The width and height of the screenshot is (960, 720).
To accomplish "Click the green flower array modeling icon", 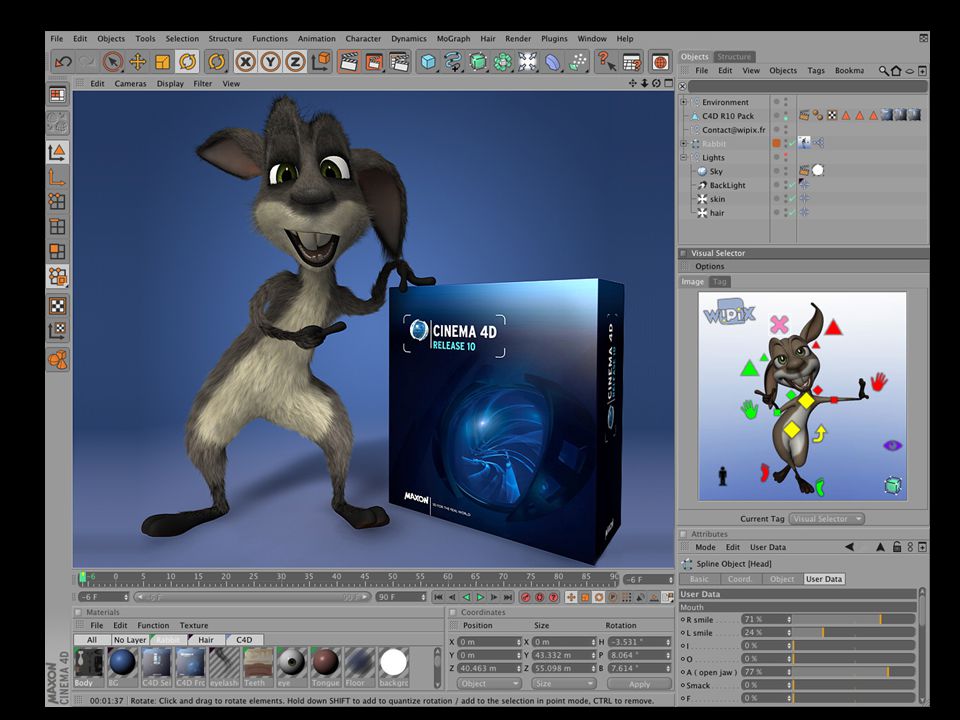I will coord(503,62).
